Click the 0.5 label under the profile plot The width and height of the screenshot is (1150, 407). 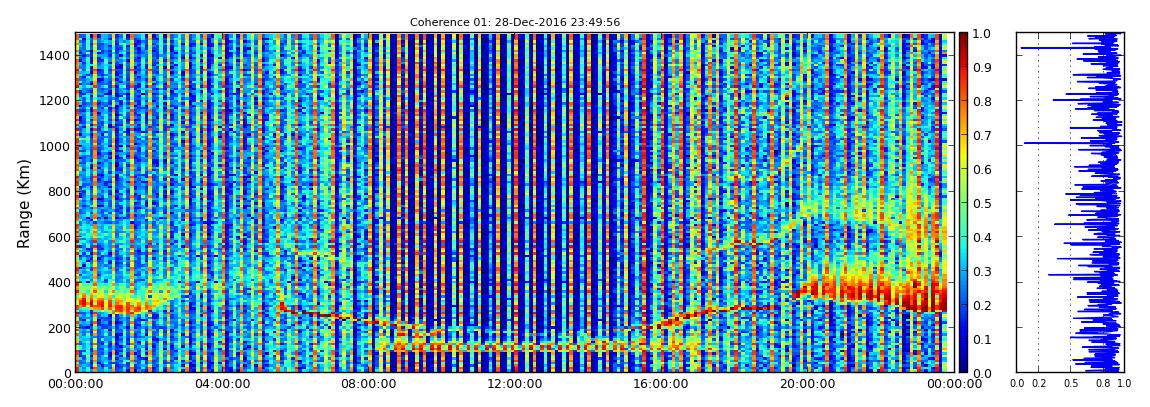pos(1071,384)
